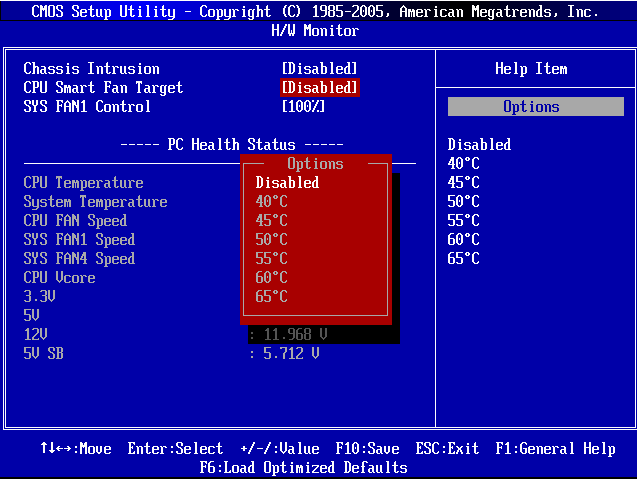
Task: Click the CPU Vcore row label
Action: [x=59, y=277]
